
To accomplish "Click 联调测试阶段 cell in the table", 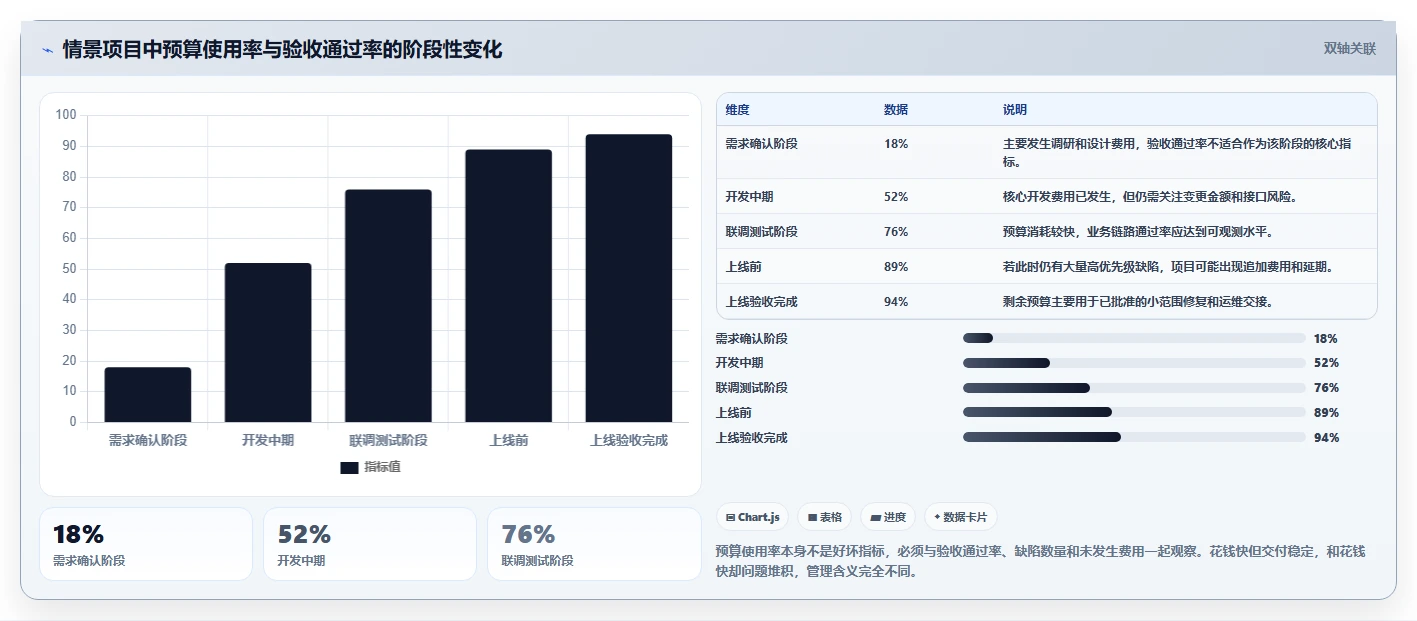I will (762, 232).
